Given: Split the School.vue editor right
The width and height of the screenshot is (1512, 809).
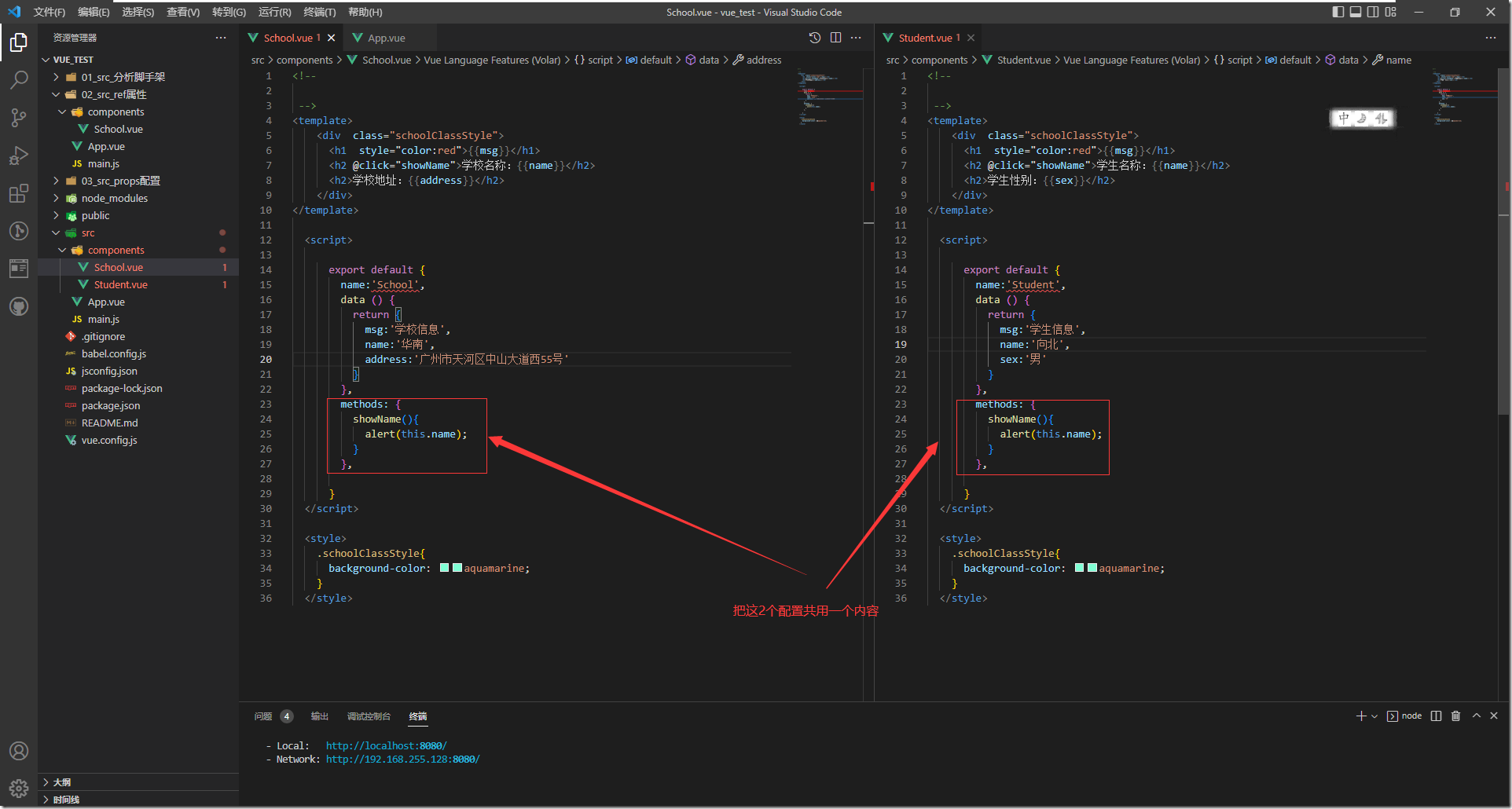Looking at the screenshot, I should point(835,38).
